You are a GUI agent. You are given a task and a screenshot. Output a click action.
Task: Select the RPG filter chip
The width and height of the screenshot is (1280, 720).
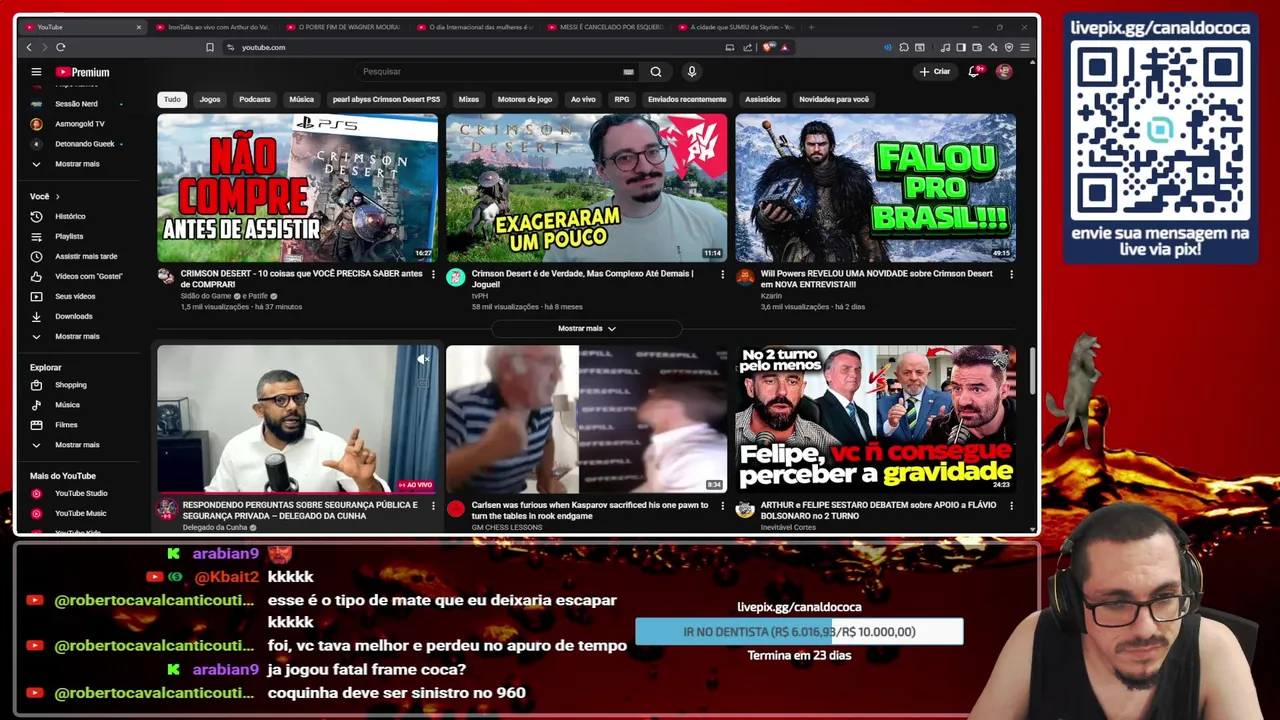(622, 99)
